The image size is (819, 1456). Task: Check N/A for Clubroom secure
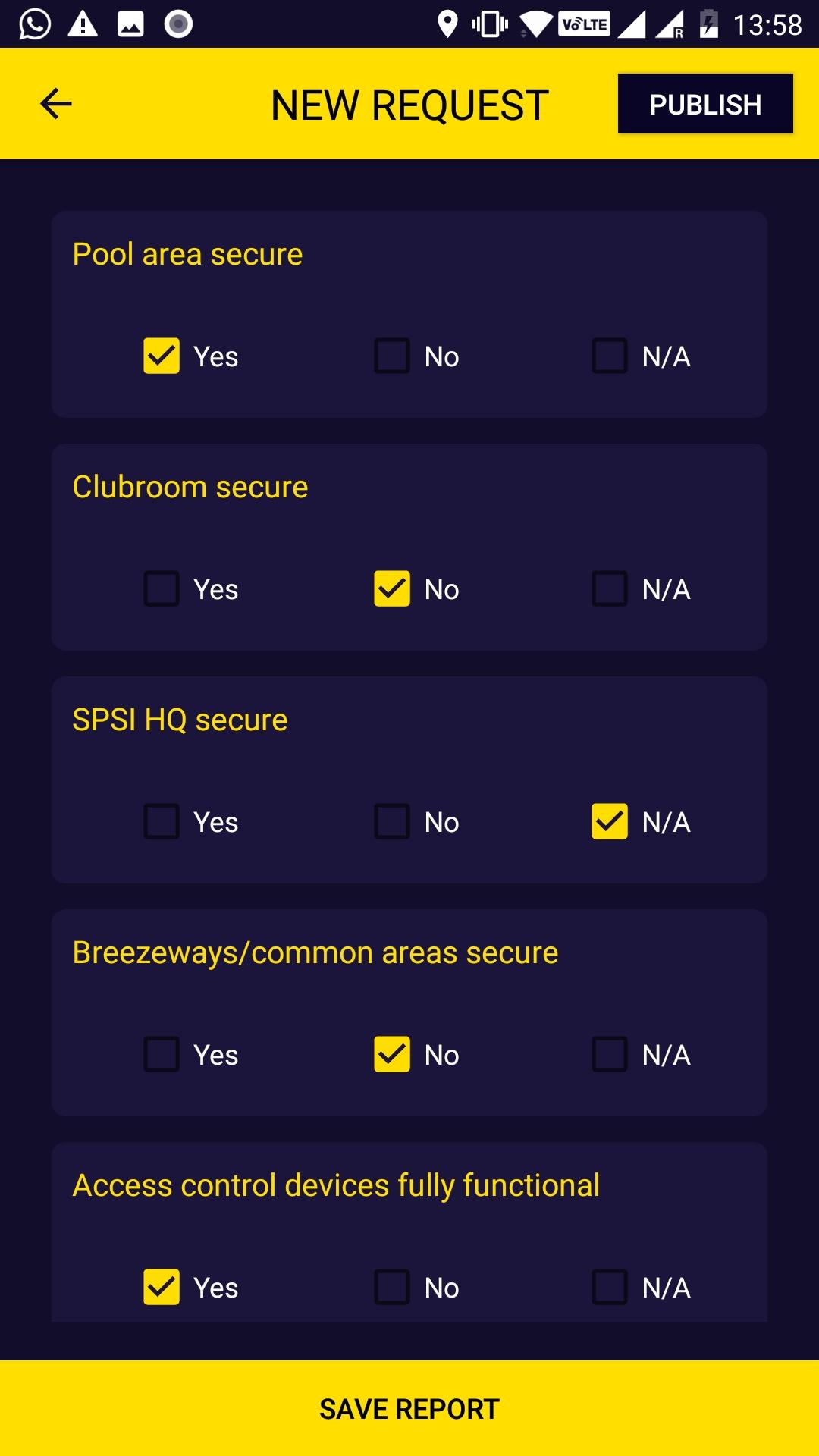point(610,588)
